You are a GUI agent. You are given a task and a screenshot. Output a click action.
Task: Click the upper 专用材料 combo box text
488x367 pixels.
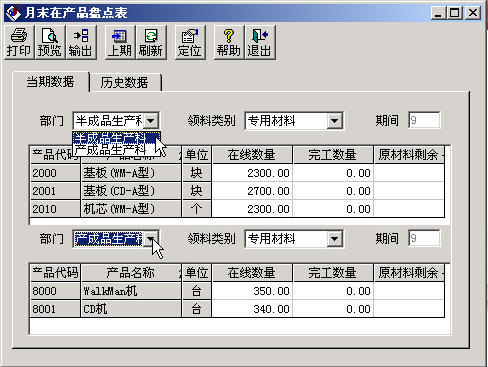[x=271, y=121]
